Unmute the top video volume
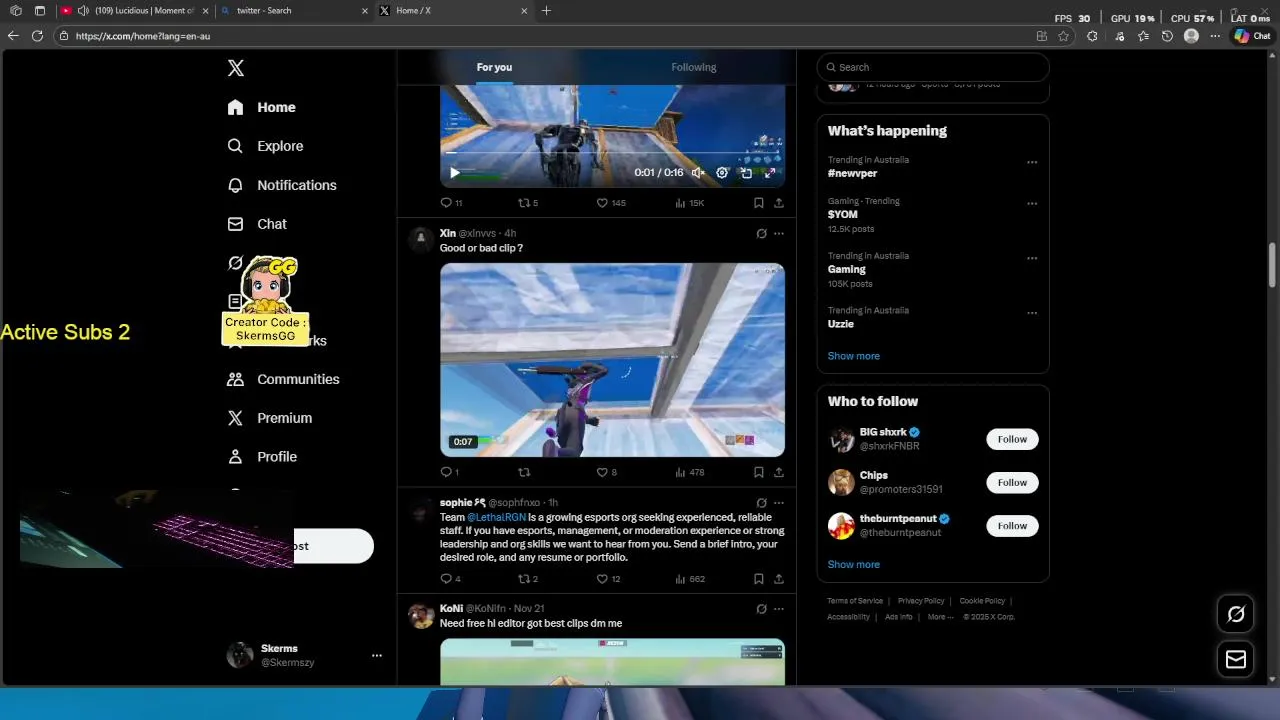This screenshot has width=1280, height=720. [698, 172]
